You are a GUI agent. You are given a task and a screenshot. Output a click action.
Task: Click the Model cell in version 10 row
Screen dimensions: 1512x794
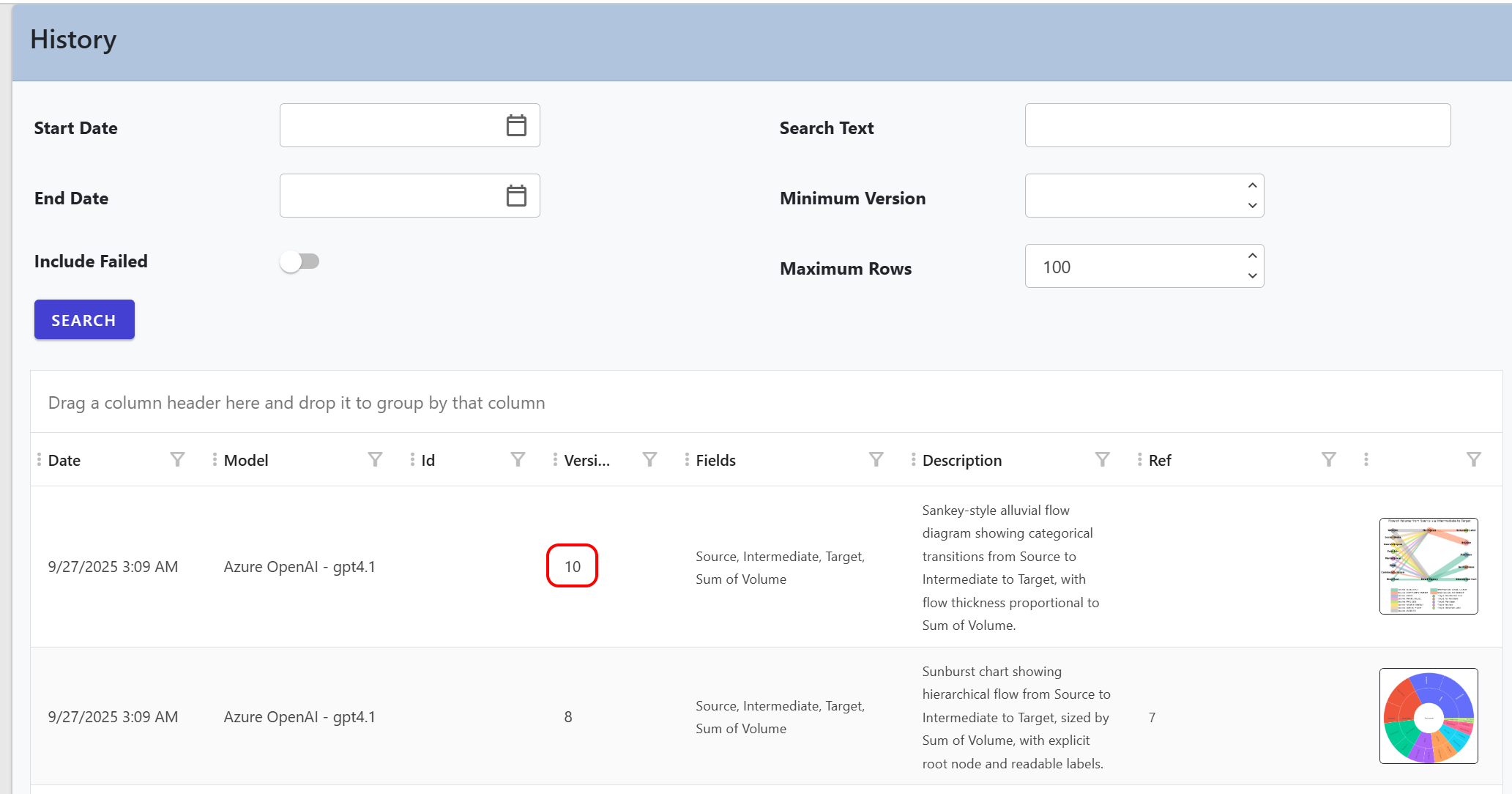299,567
